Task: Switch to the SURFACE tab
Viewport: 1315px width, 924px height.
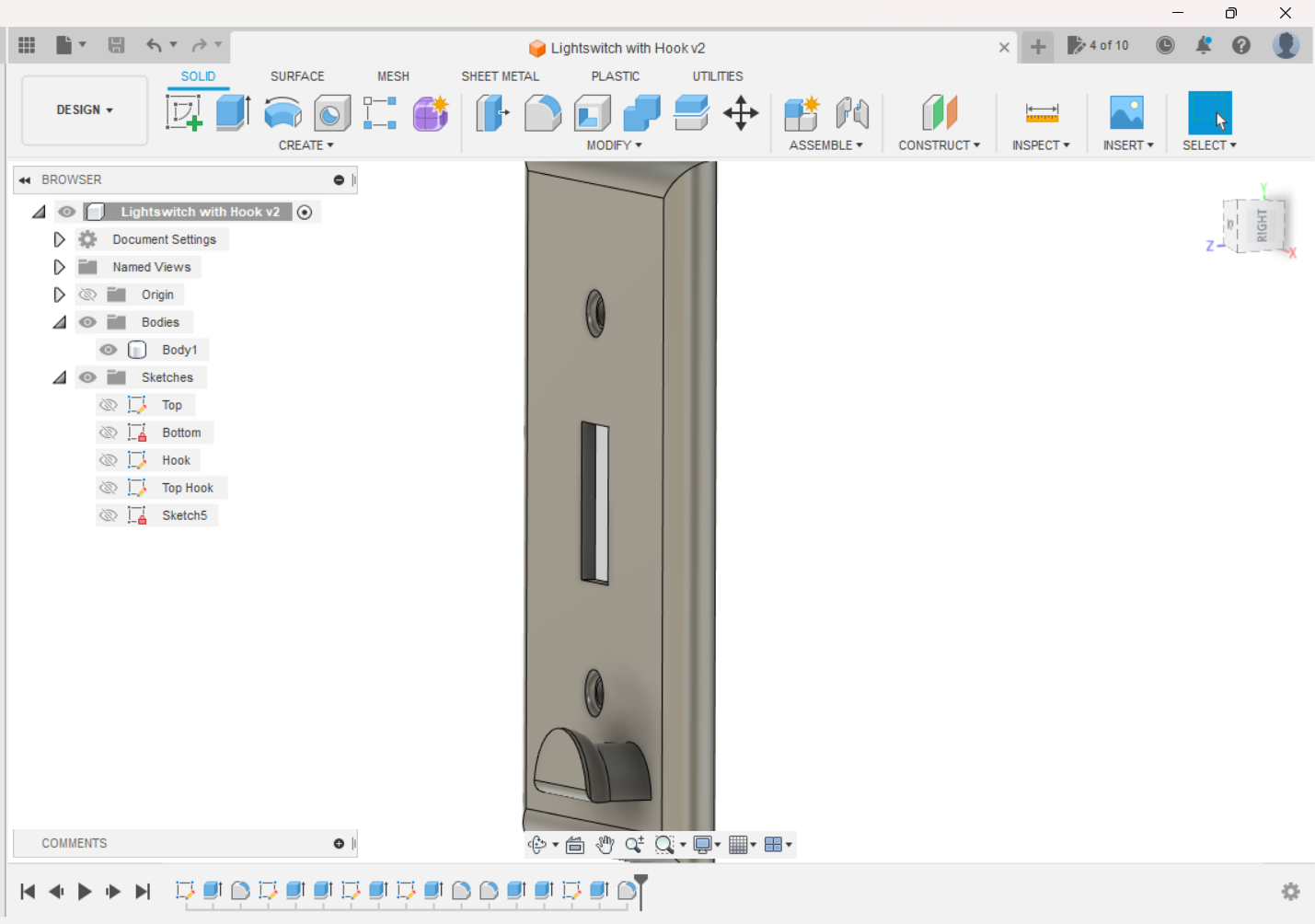Action: pyautogui.click(x=297, y=76)
